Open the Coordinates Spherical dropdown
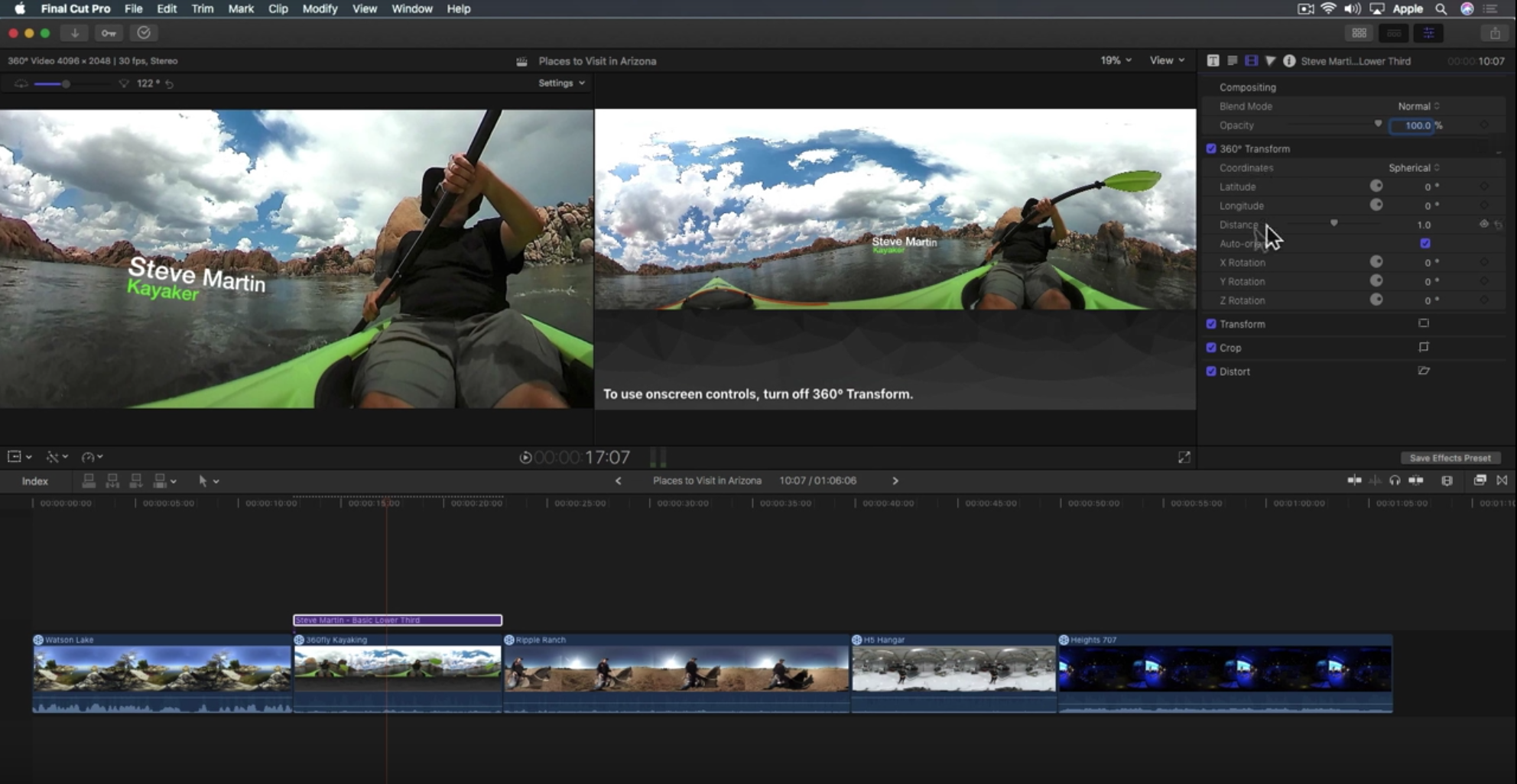Screen dimensions: 1517x784 [x=1415, y=167]
